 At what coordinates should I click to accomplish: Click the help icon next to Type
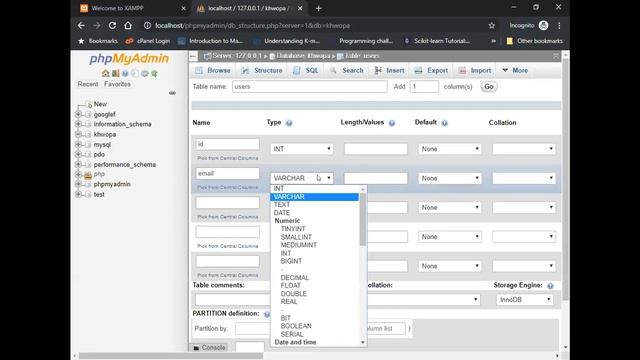coord(289,123)
